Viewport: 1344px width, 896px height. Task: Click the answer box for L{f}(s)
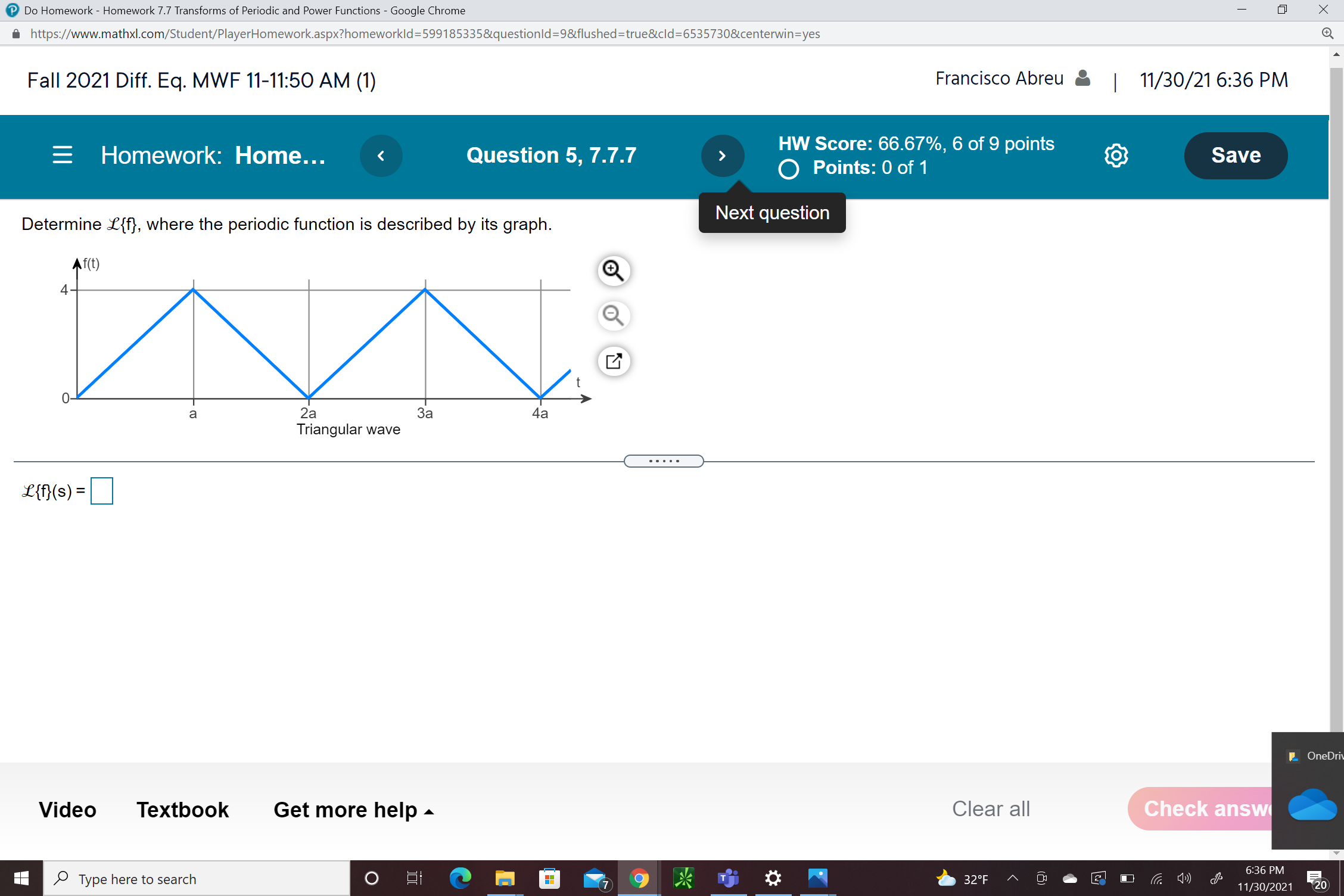102,490
